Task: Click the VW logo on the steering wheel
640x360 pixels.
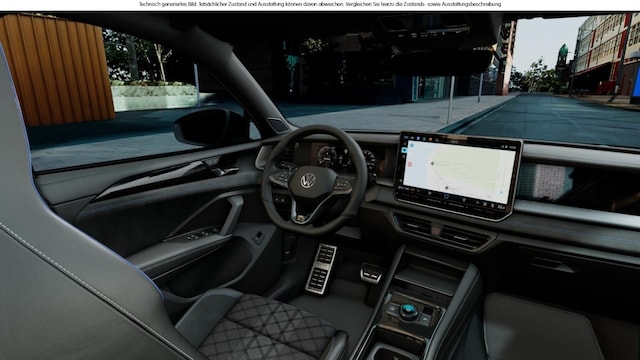Action: pyautogui.click(x=308, y=180)
